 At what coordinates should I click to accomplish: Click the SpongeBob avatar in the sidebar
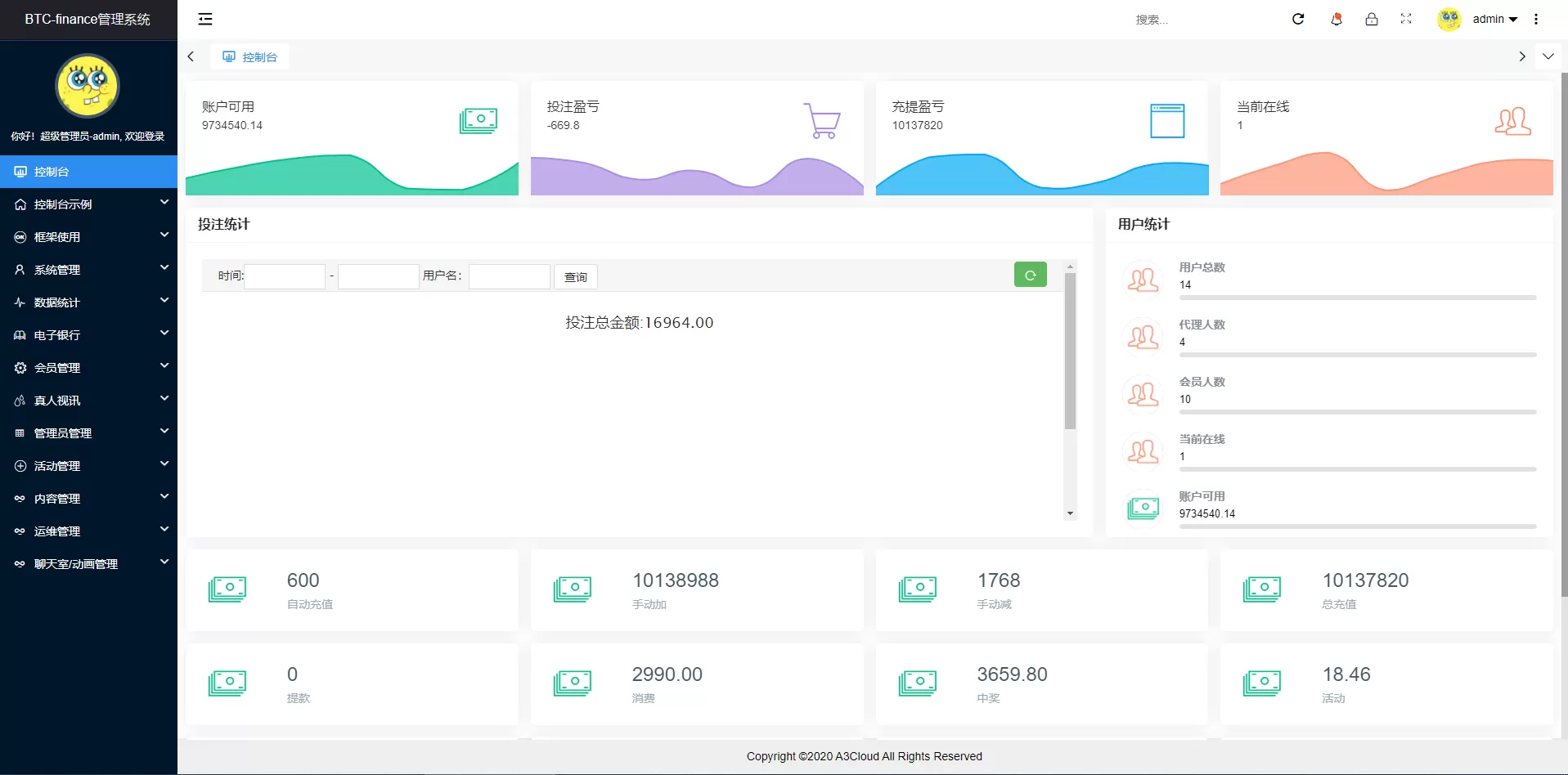88,86
